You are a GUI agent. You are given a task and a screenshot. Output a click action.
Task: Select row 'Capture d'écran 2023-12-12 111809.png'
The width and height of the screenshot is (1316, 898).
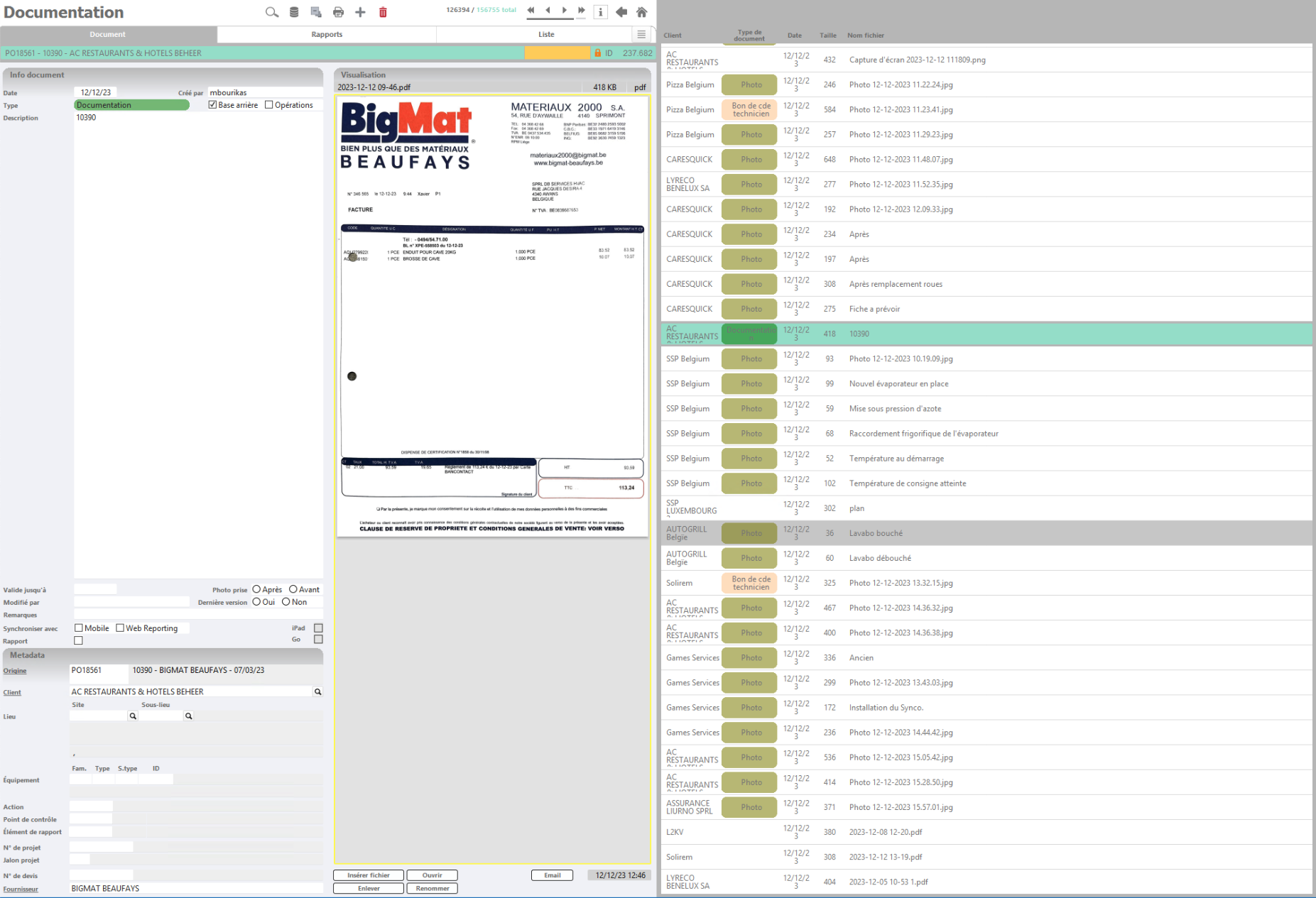[x=986, y=60]
